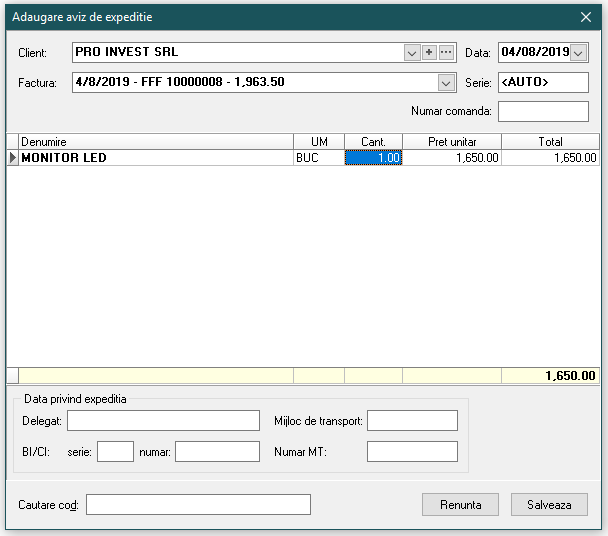Image resolution: width=608 pixels, height=536 pixels.
Task: Select the Cant. cell showing 1.00
Action: (373, 158)
